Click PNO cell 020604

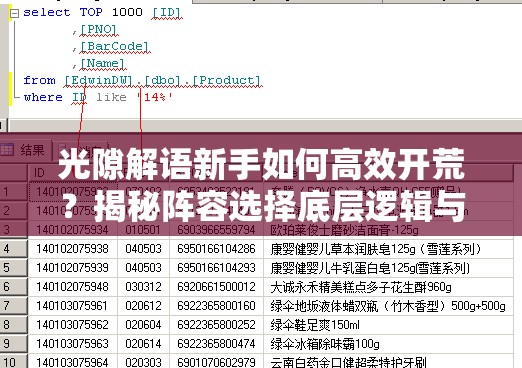coord(143,325)
